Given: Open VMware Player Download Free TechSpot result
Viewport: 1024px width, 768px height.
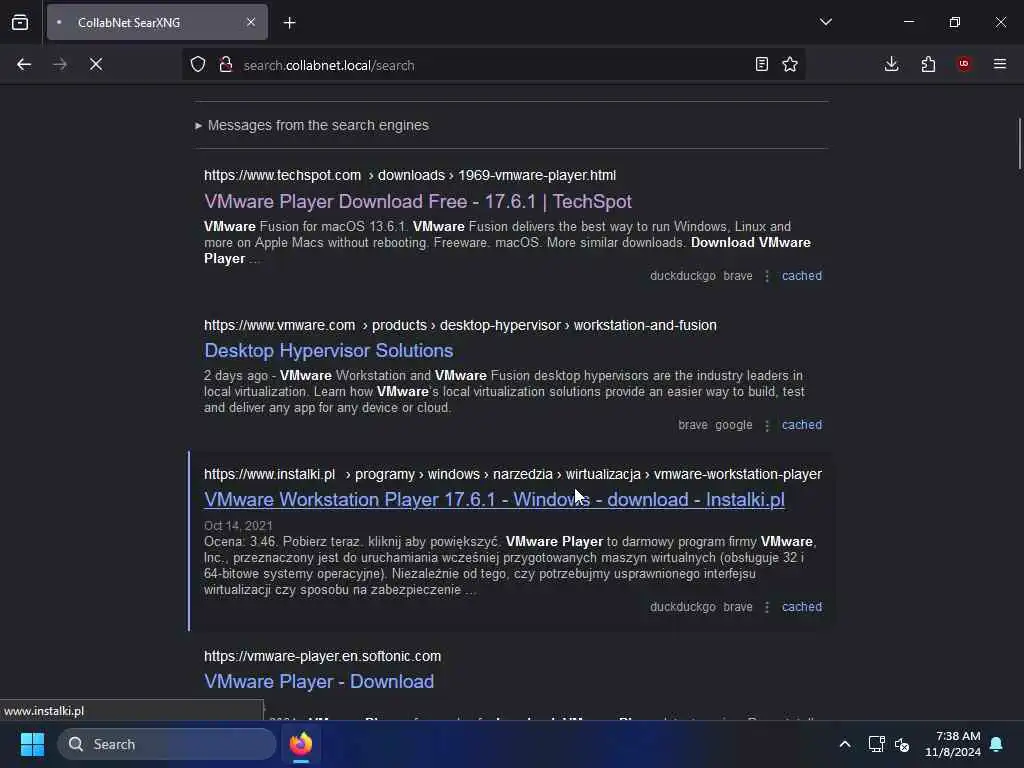Looking at the screenshot, I should point(418,201).
